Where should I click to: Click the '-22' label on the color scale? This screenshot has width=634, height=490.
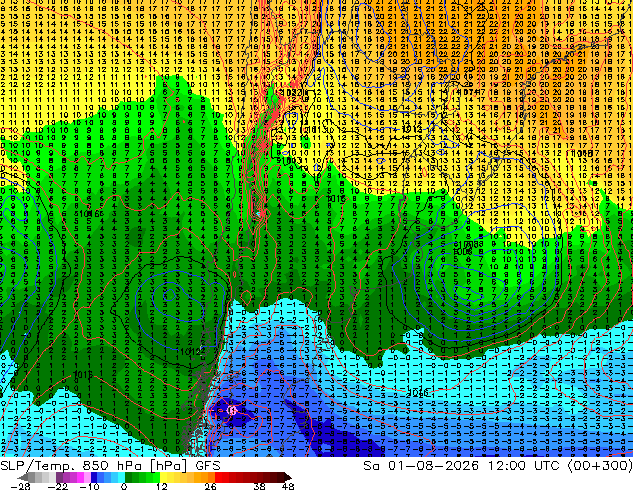(x=58, y=486)
